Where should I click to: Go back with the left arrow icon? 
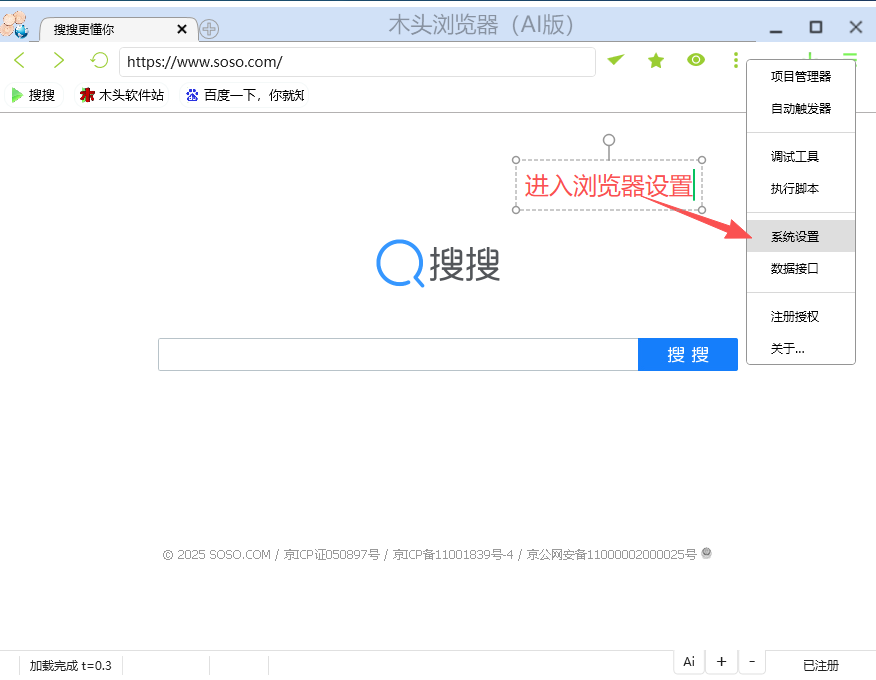click(20, 60)
